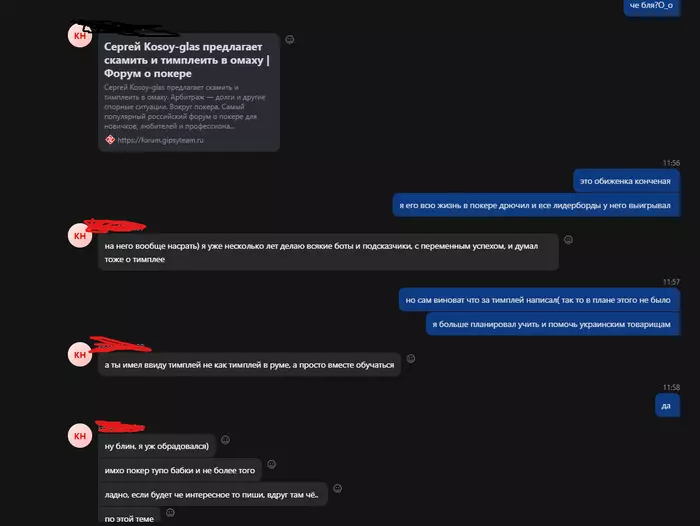Click the КН avatar near 'ну блин' message

coord(80,436)
